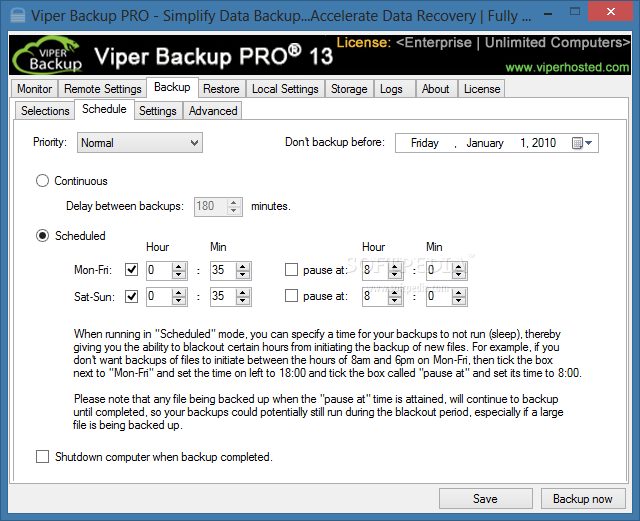Decrease Sat-Sun start minutes
Image resolution: width=640 pixels, height=521 pixels.
click(x=242, y=301)
